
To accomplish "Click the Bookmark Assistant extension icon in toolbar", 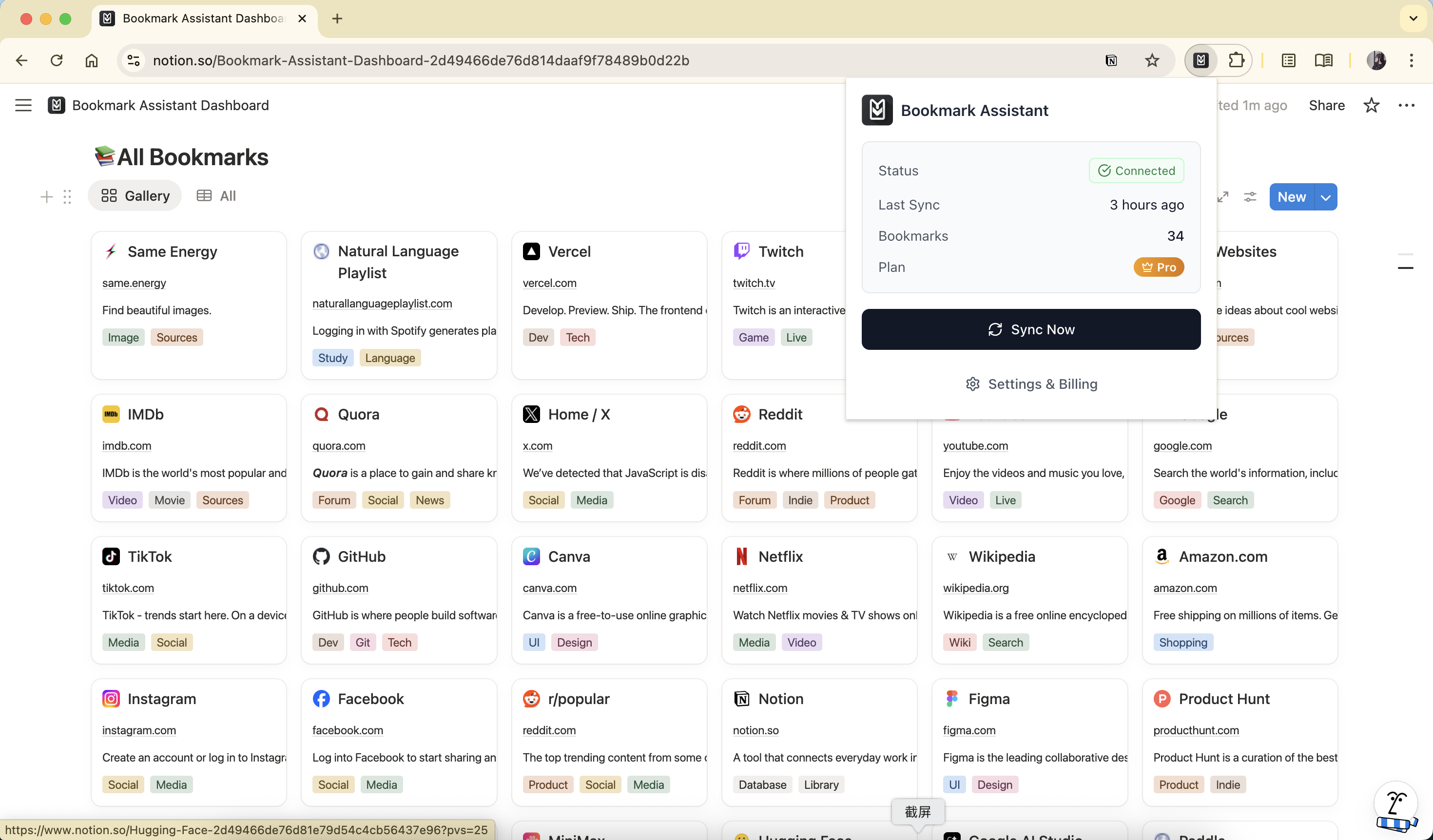I will 1200,60.
